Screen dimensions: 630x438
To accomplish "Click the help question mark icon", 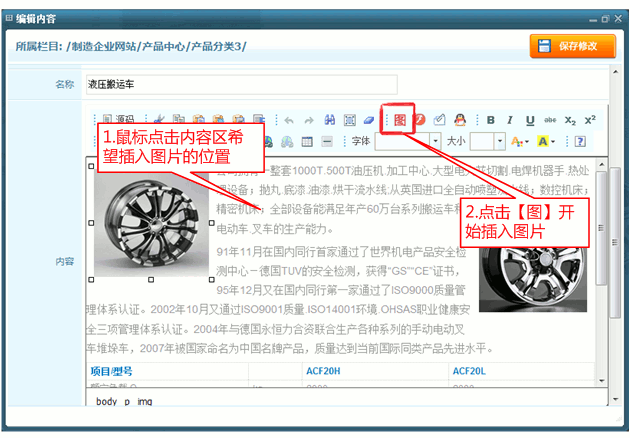I will (x=580, y=142).
